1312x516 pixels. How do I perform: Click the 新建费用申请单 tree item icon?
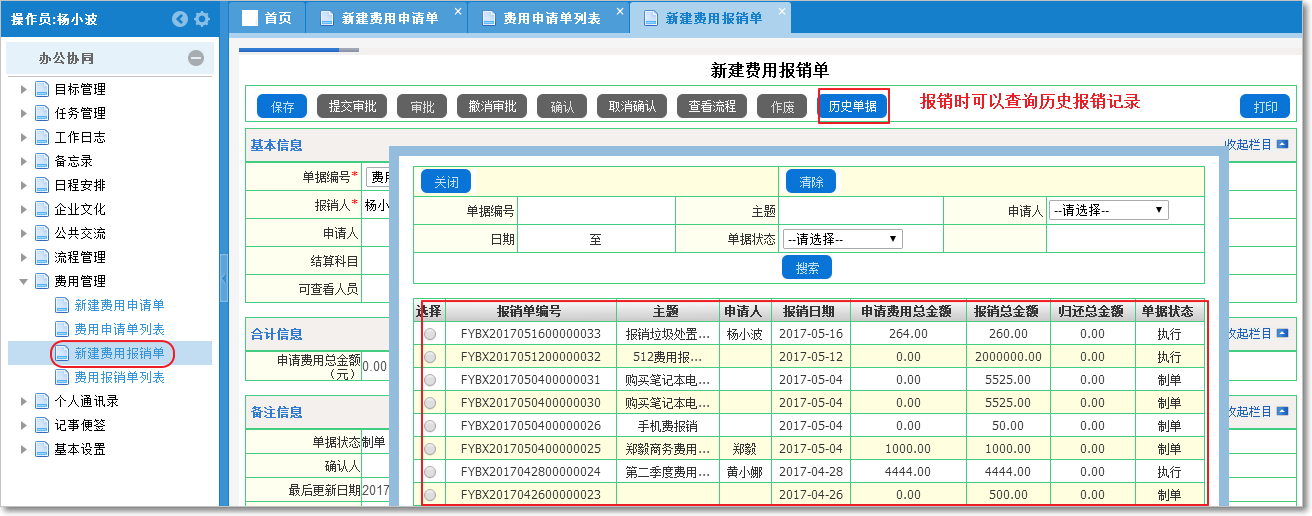(62, 305)
